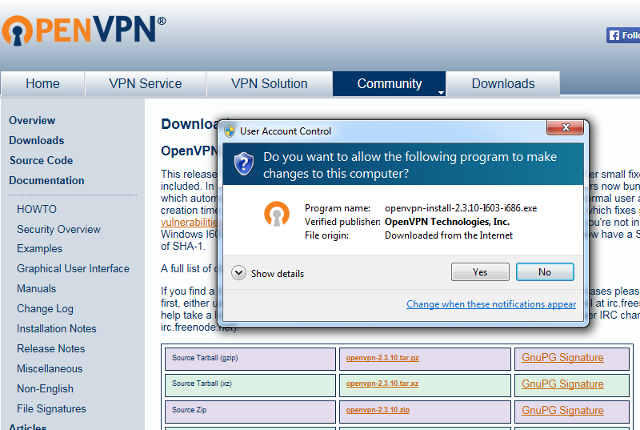
Task: Click Yes to allow the installer
Action: 480,272
